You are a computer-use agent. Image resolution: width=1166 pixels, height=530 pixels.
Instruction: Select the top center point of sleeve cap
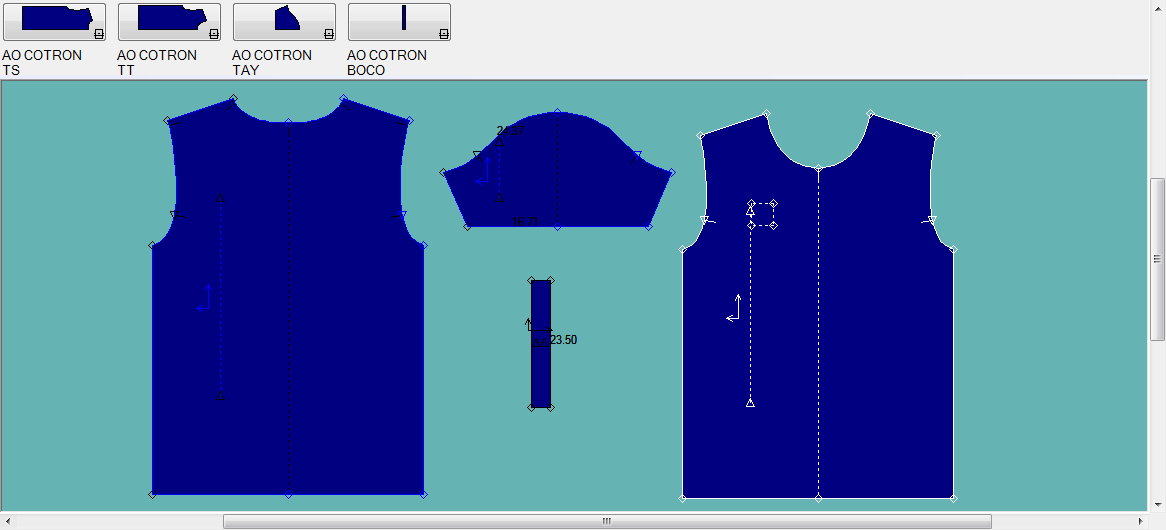[x=557, y=112]
